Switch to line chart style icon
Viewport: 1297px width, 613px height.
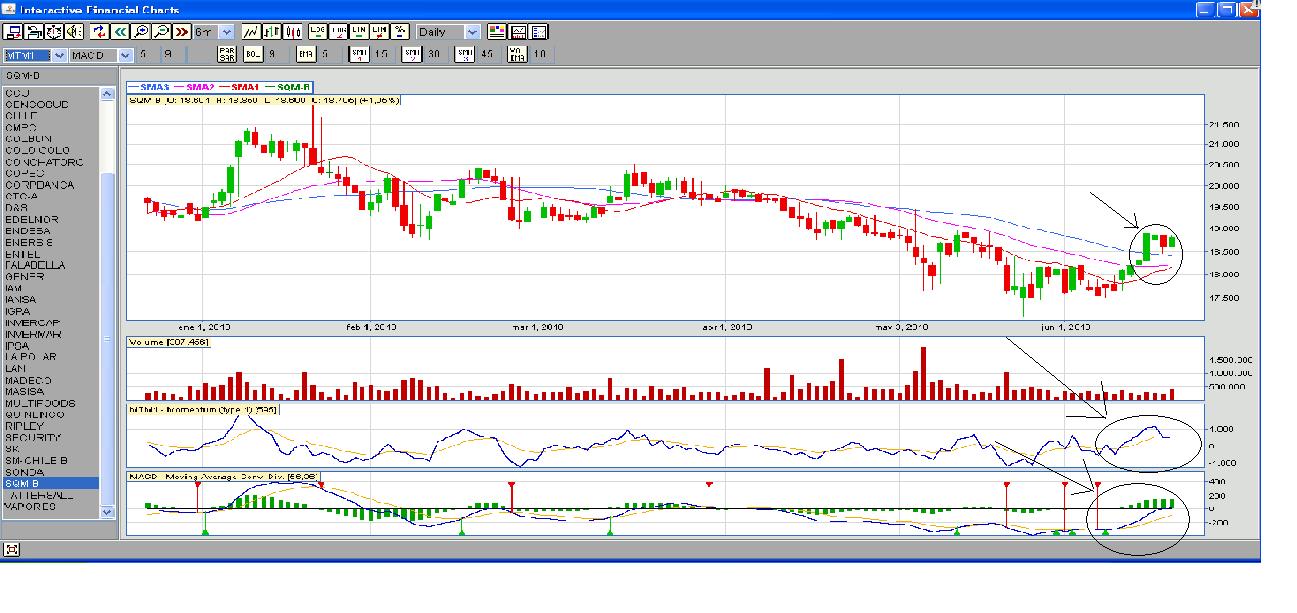[249, 32]
